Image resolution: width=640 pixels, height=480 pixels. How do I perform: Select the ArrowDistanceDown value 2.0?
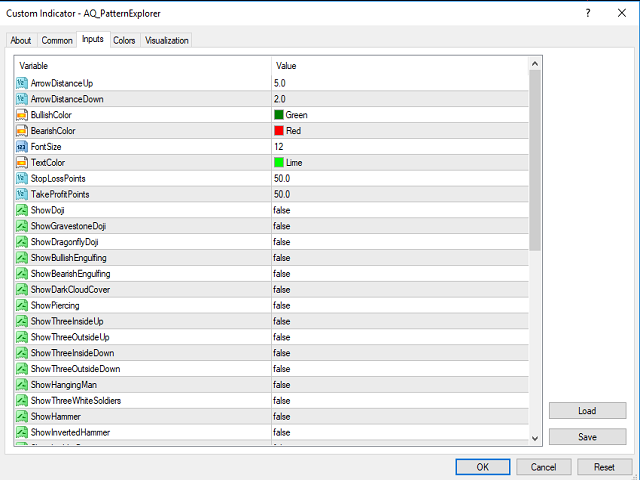pyautogui.click(x=280, y=99)
